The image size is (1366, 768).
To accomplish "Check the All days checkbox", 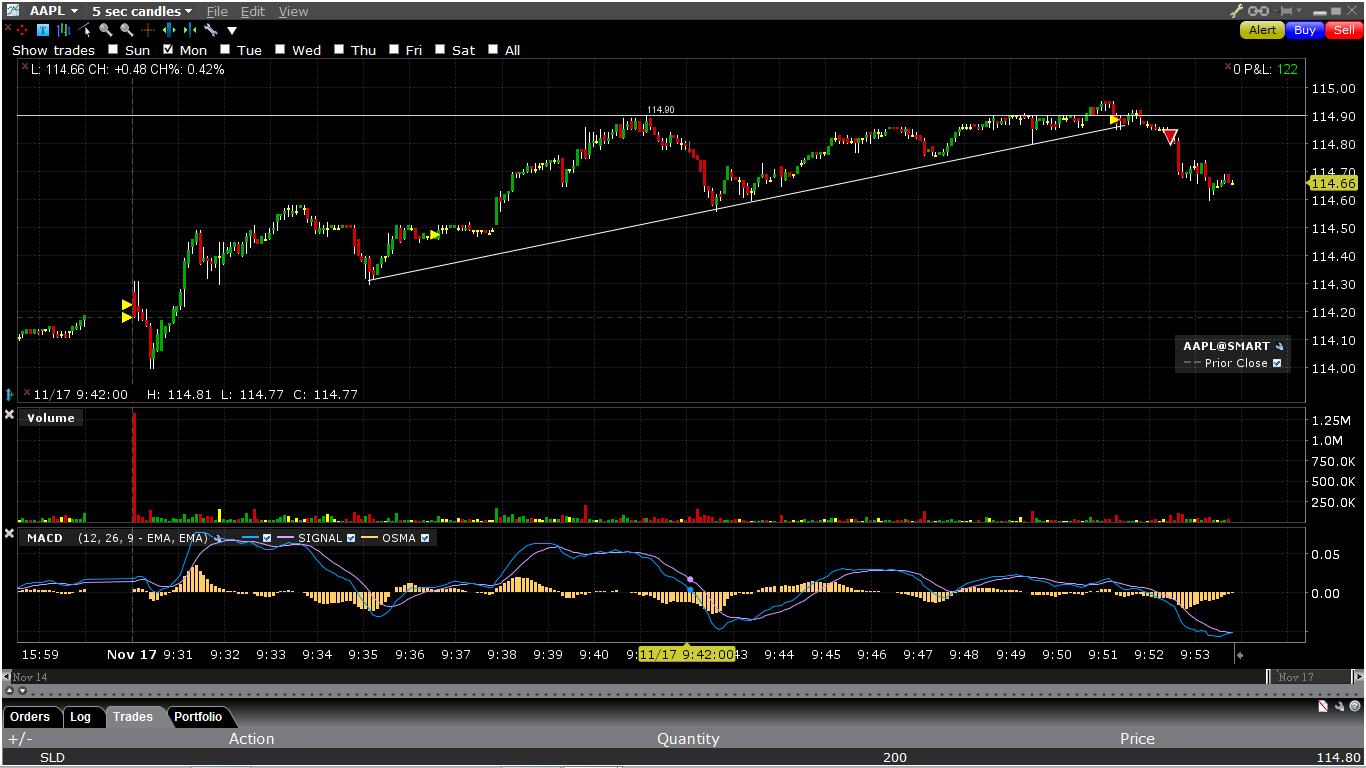I will pos(493,50).
